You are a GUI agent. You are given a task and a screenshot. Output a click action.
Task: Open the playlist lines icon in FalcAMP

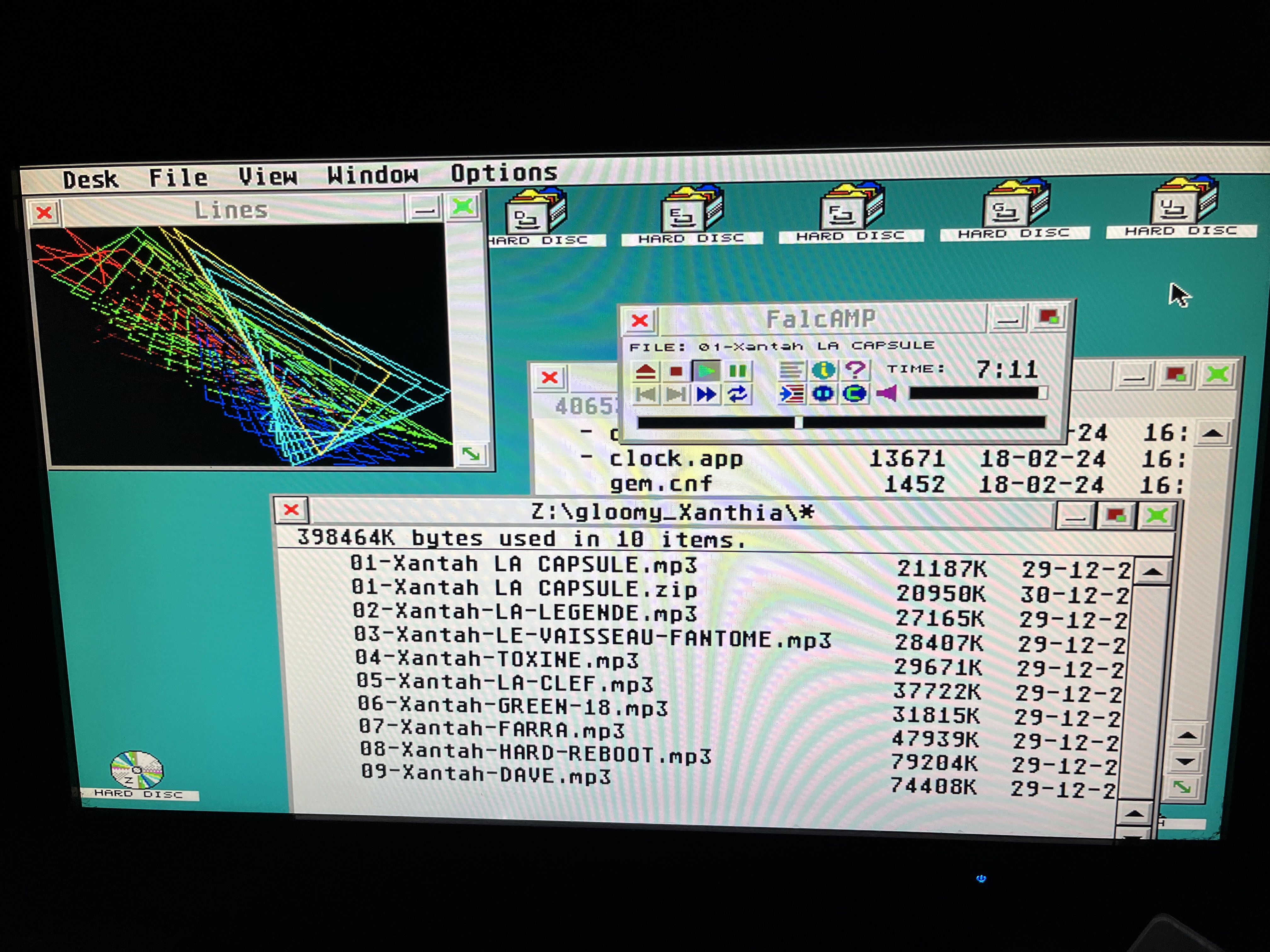791,370
